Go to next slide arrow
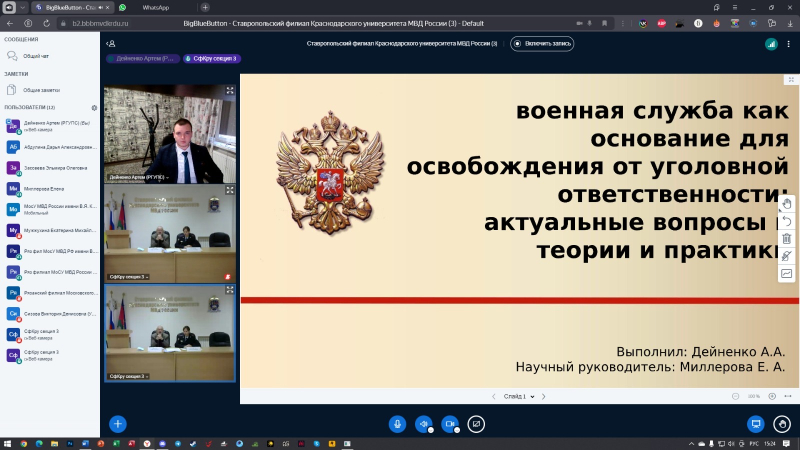 (x=543, y=396)
